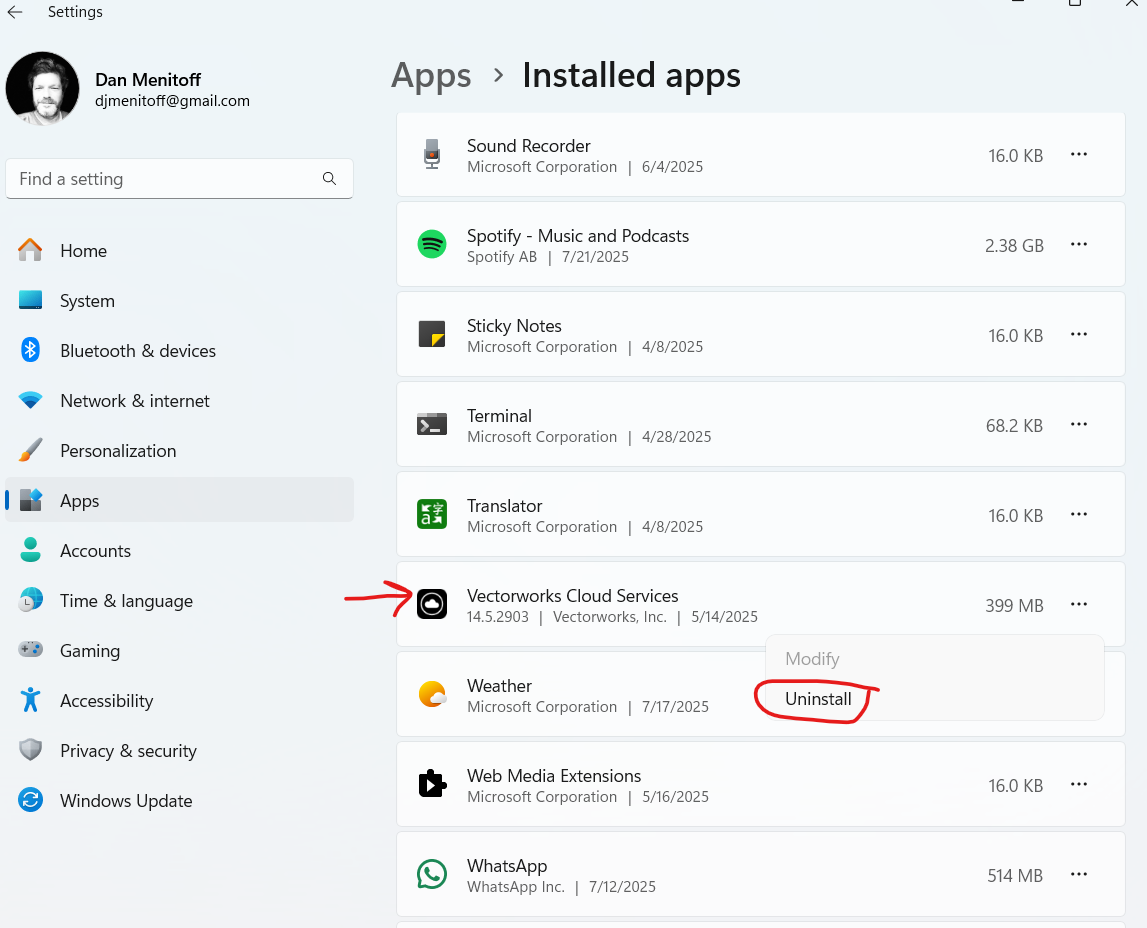This screenshot has width=1147, height=928.
Task: Navigate to Apps breadcrumb link
Action: [x=431, y=76]
